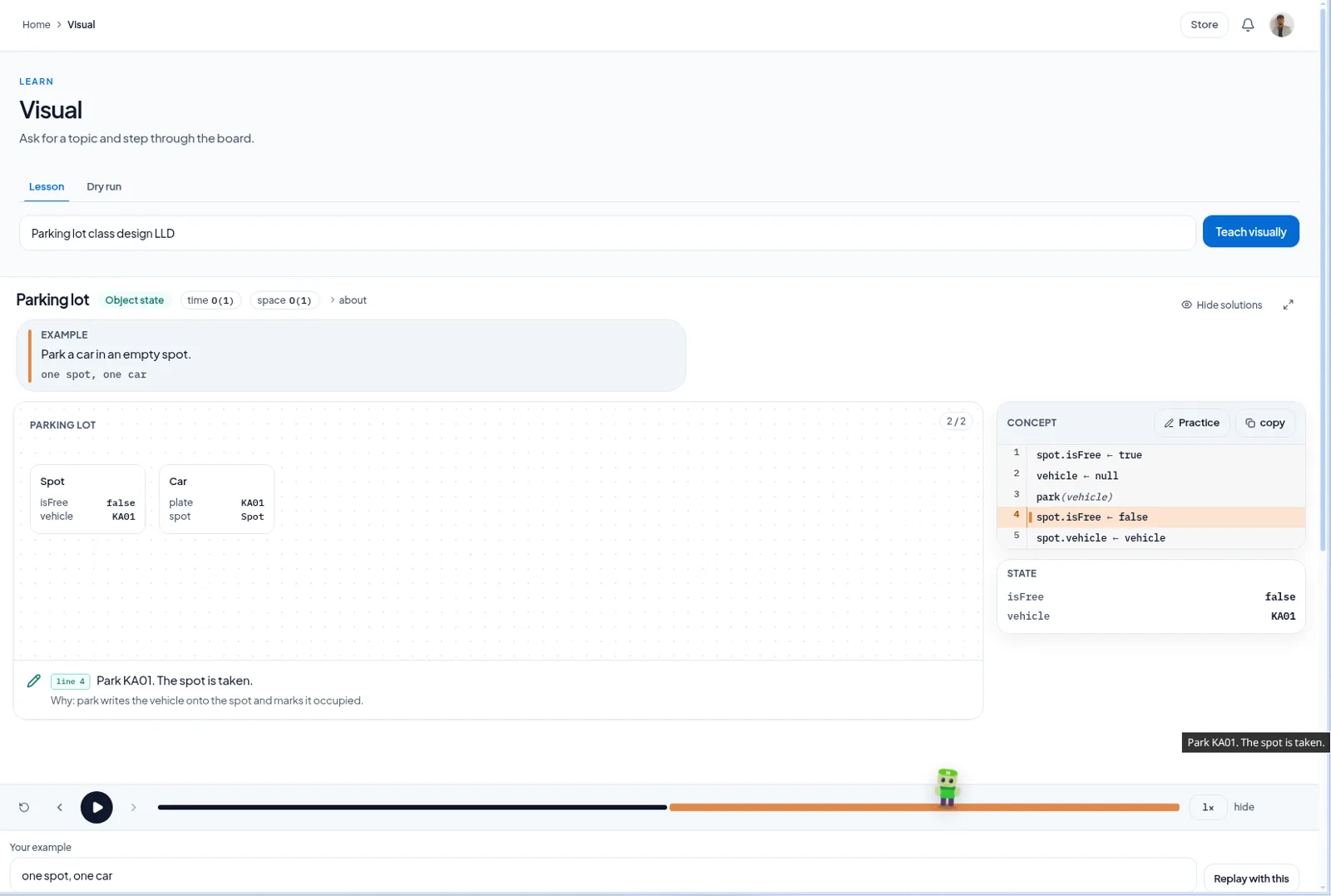1331x896 pixels.
Task: Hide the playback bar
Action: click(x=1244, y=807)
